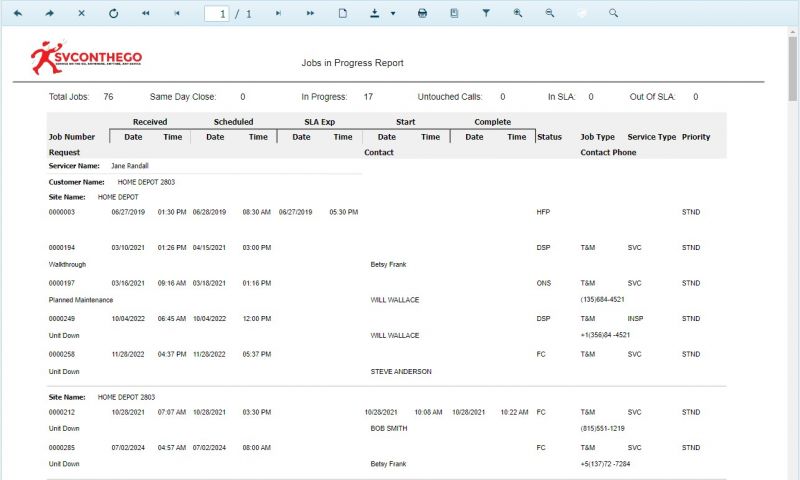This screenshot has height=480, width=800.
Task: Click the INSP service type value
Action: [x=635, y=319]
